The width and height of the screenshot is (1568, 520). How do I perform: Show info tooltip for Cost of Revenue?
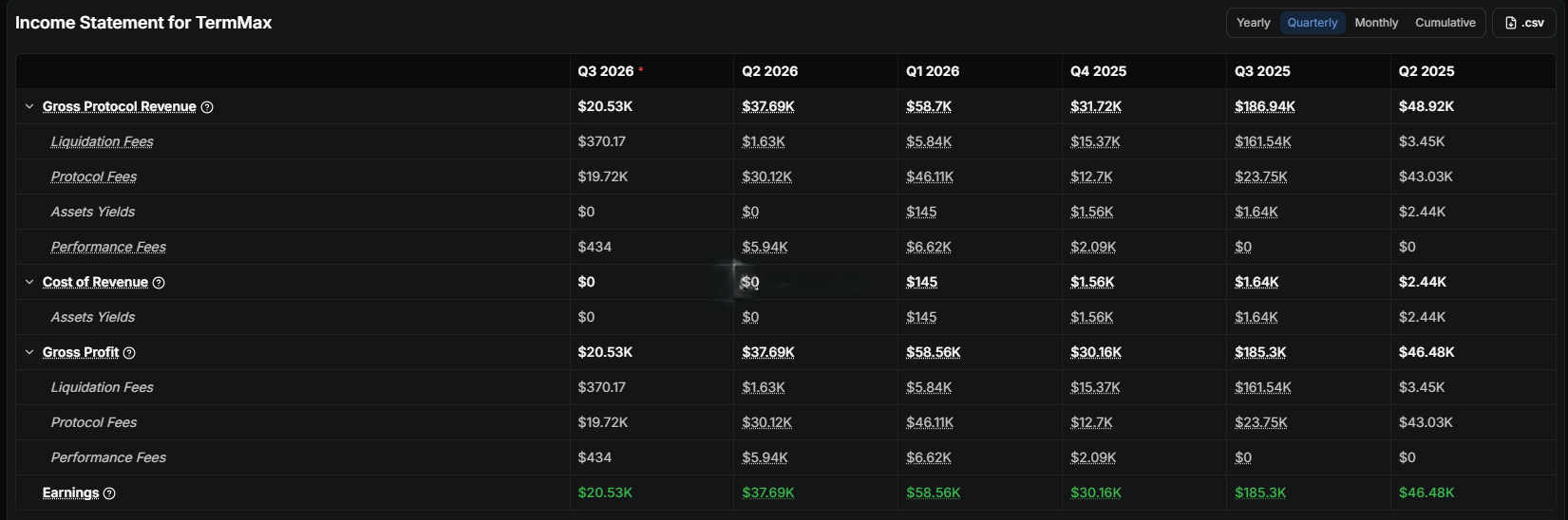click(159, 283)
